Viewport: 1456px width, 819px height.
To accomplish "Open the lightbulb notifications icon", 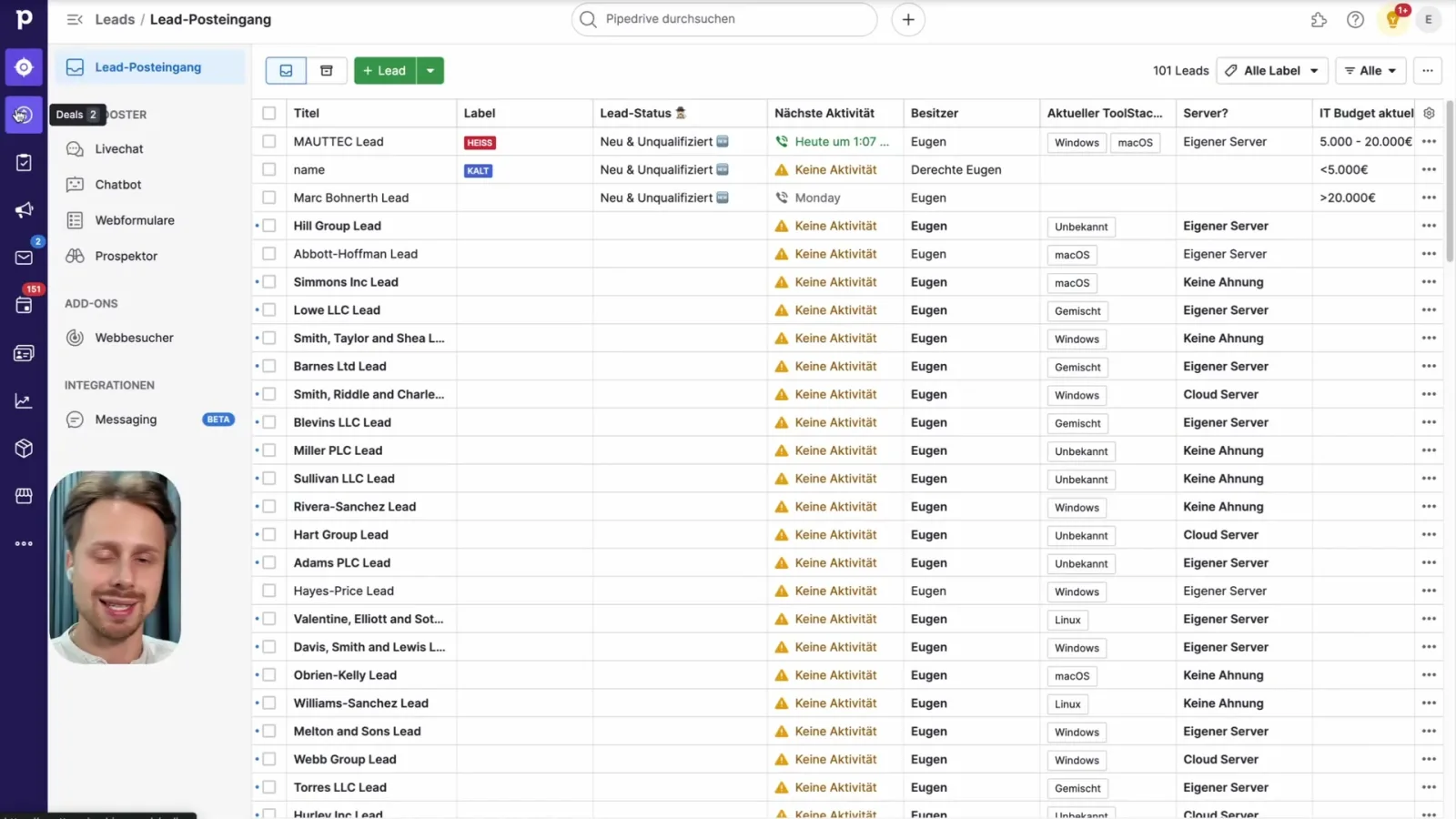I will coord(1392,19).
